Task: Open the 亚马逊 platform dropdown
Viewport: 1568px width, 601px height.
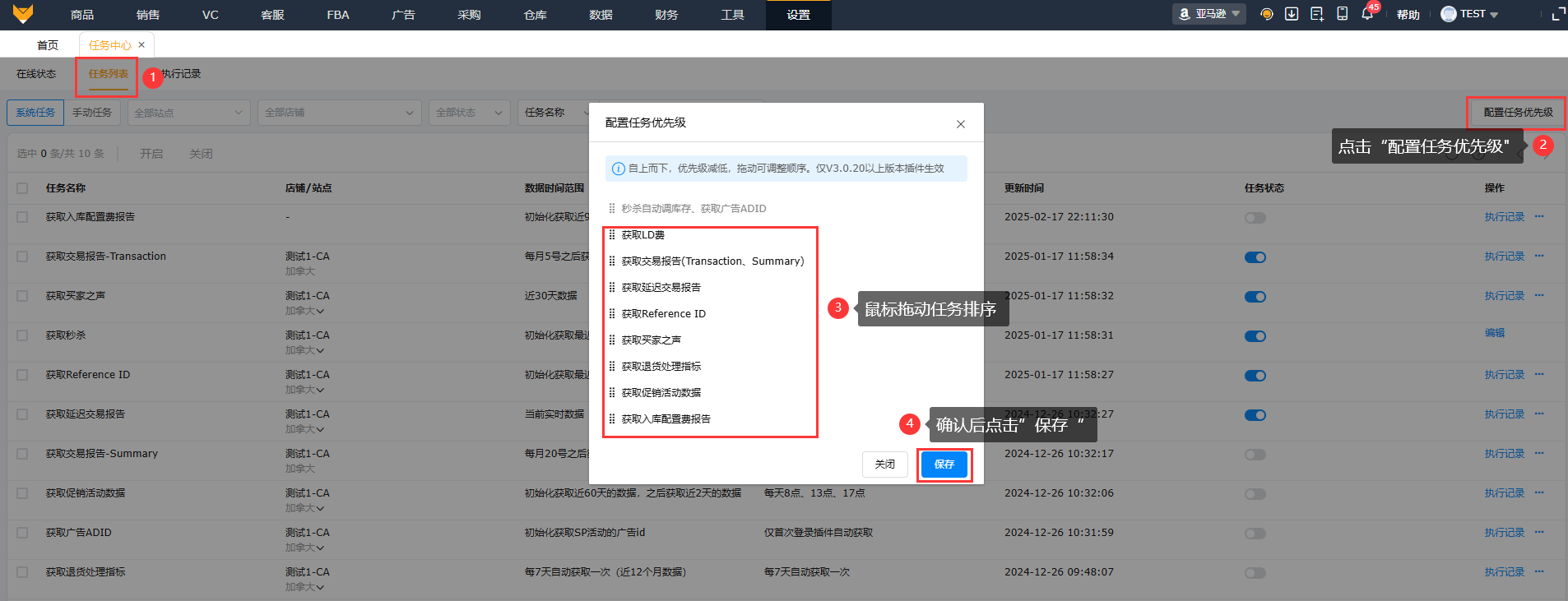Action: click(1209, 14)
